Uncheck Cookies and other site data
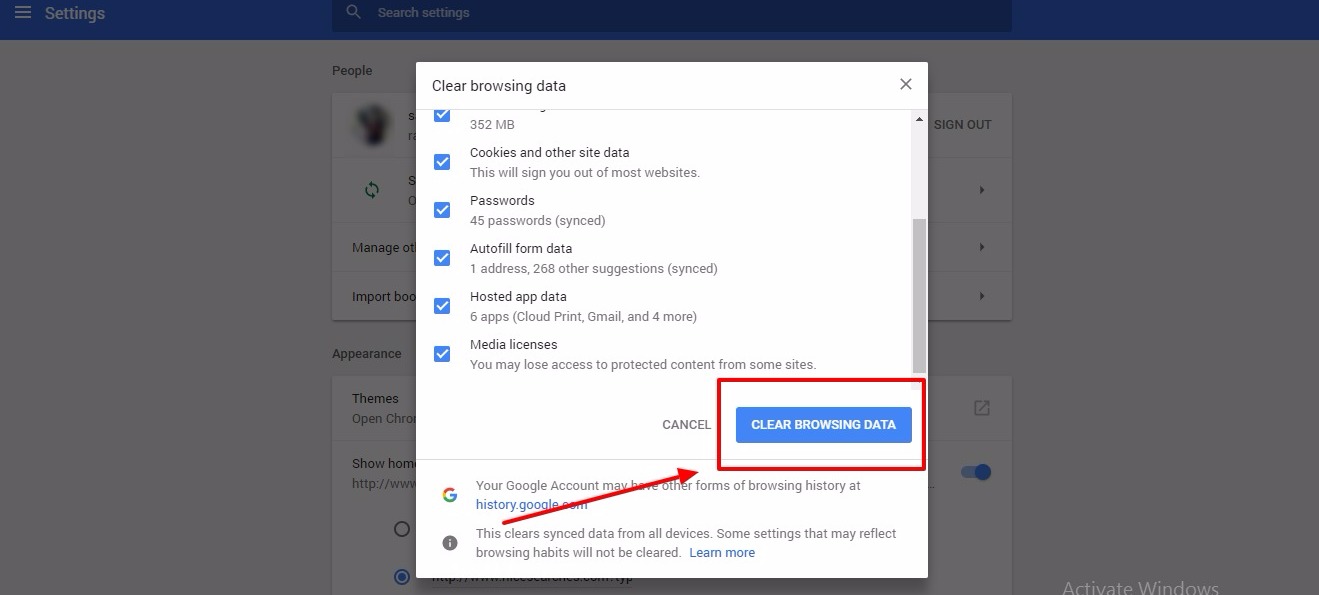This screenshot has width=1319, height=595. [x=442, y=162]
